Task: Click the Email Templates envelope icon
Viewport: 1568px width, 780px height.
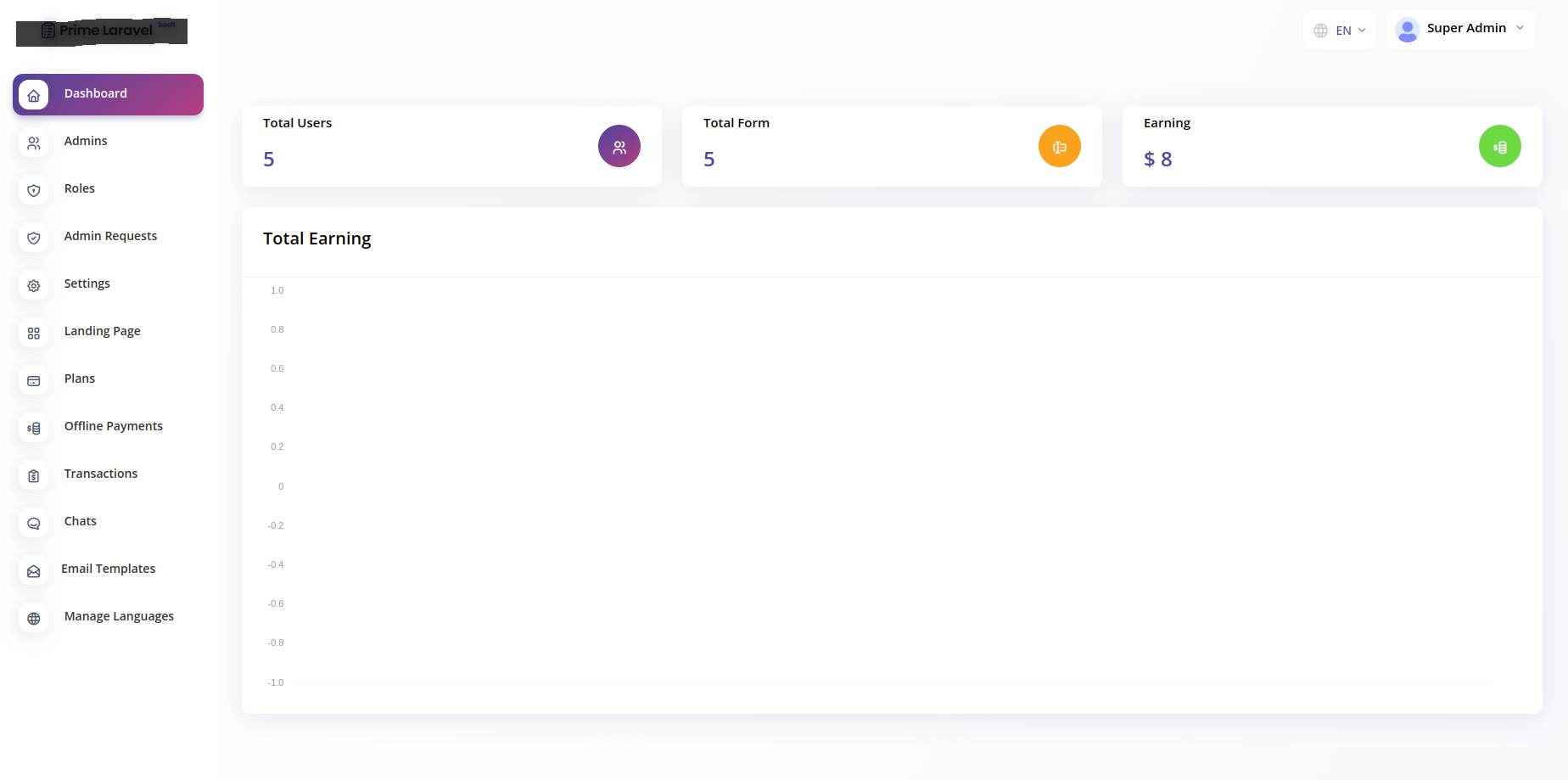Action: 34,570
